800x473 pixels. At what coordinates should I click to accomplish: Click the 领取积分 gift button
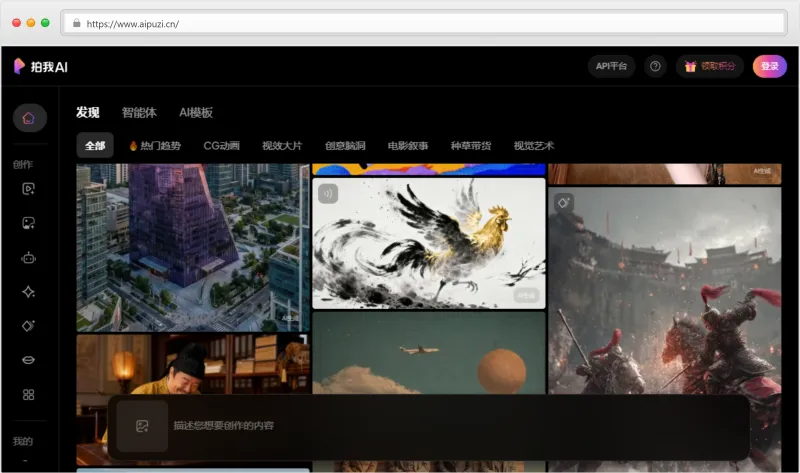[710, 66]
